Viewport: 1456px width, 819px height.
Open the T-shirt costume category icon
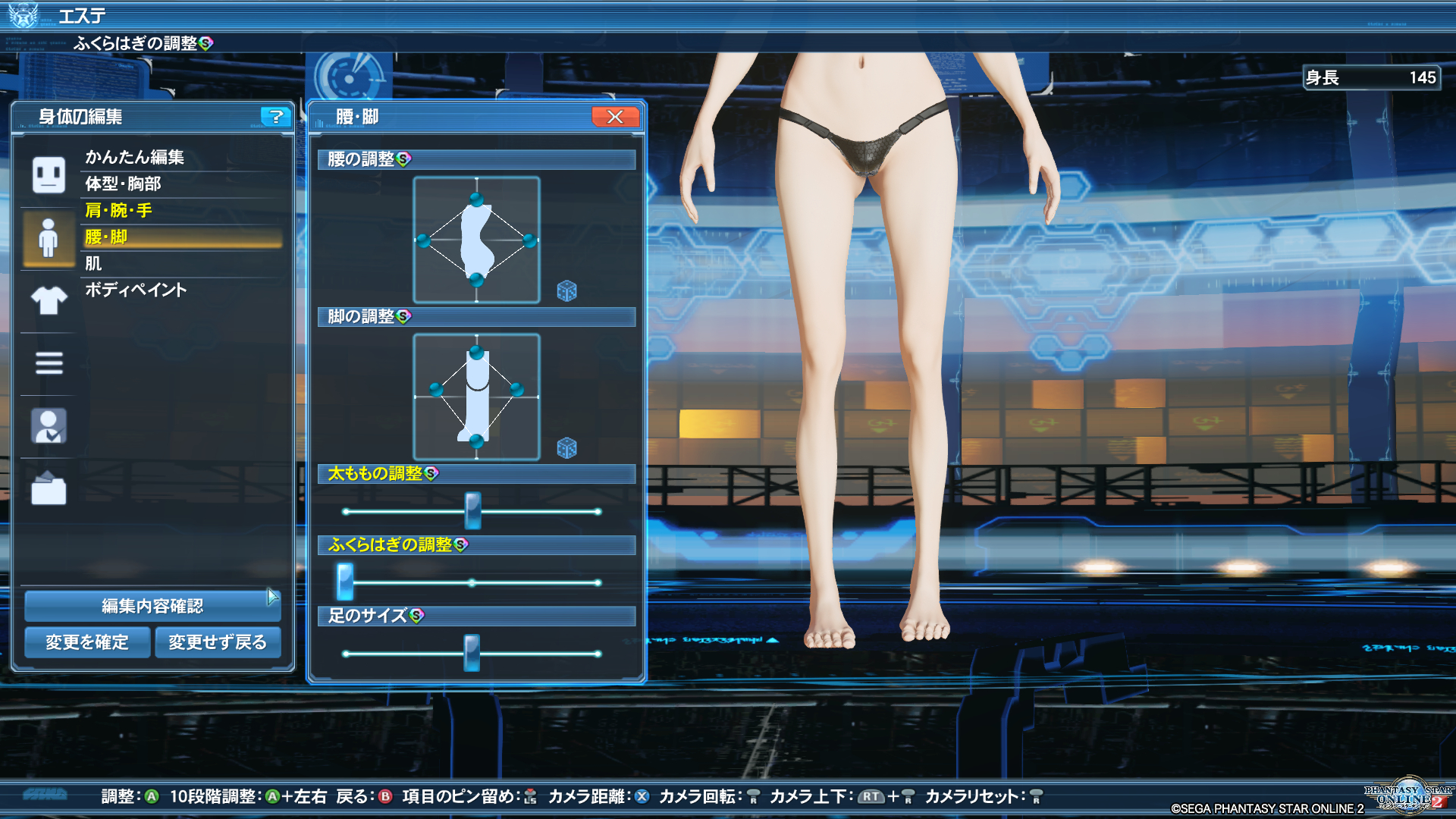click(x=49, y=300)
